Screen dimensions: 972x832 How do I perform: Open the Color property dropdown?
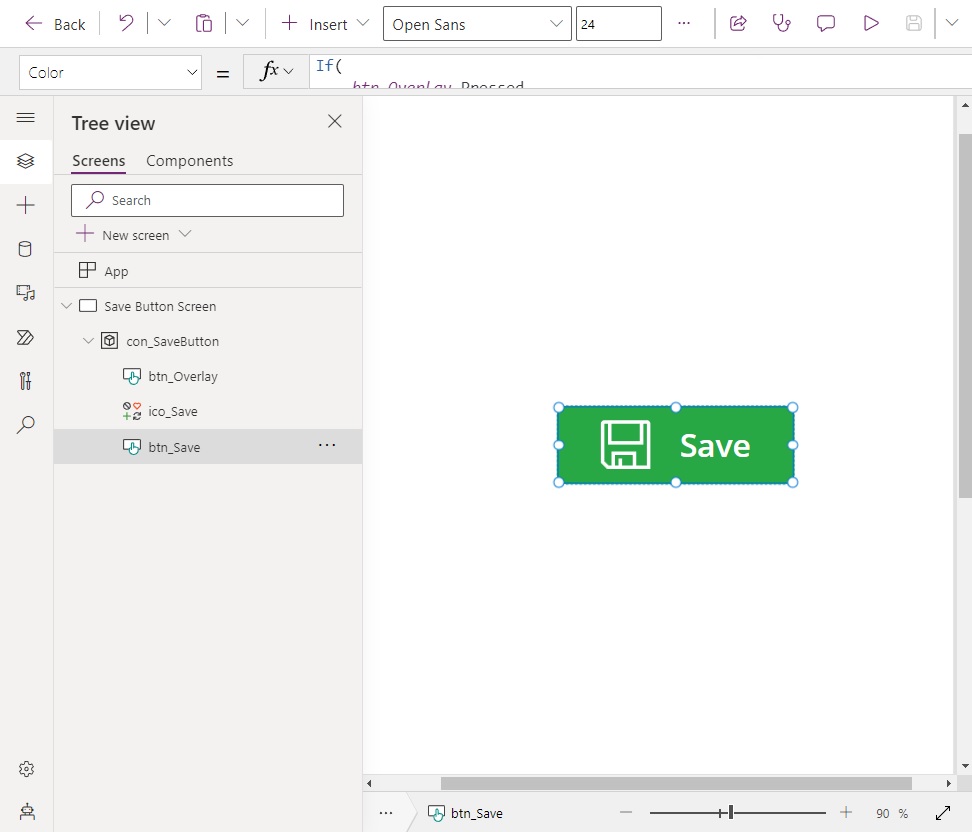[110, 71]
